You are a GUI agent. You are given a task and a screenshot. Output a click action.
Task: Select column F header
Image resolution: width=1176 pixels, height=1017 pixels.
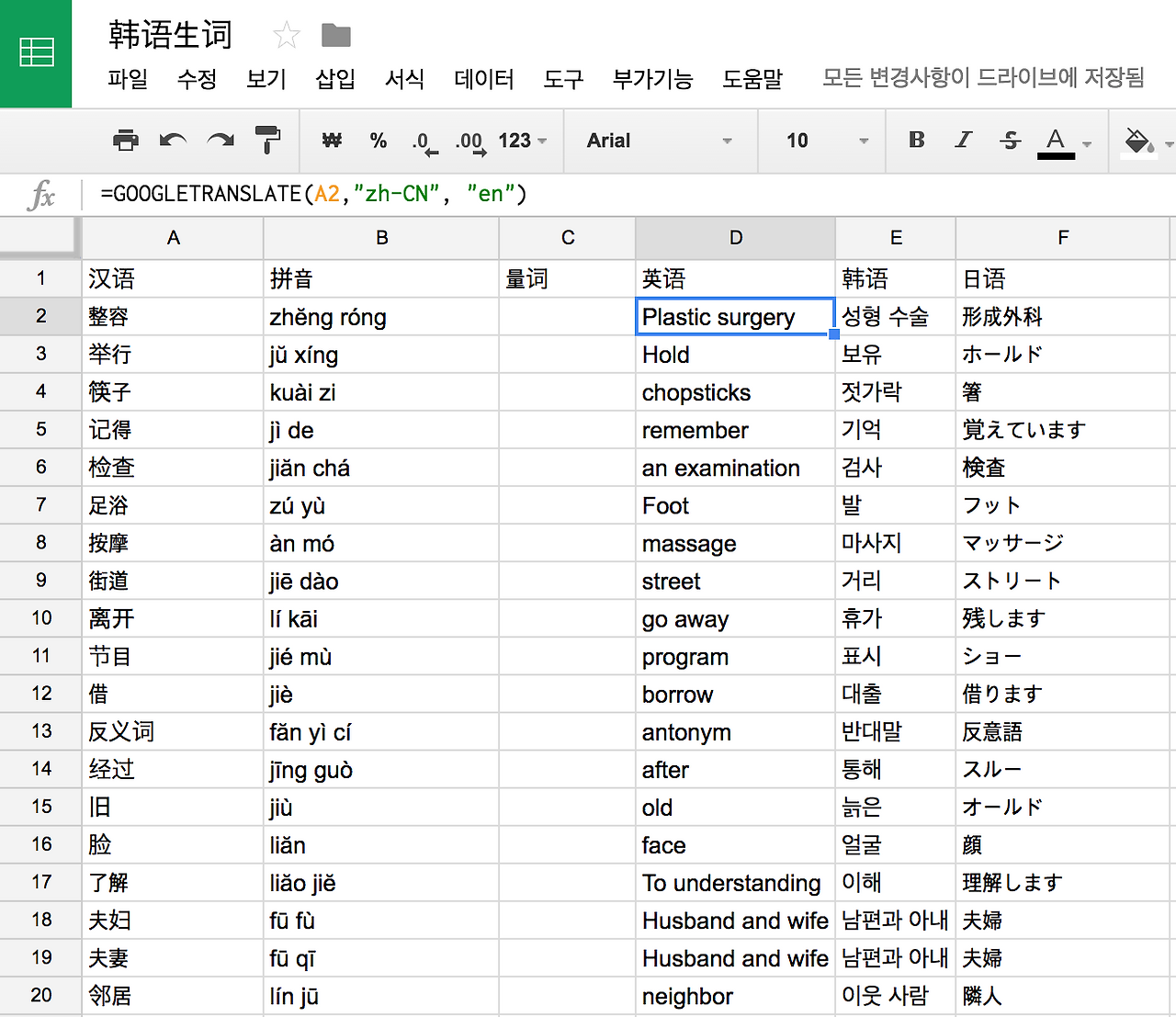point(1063,238)
